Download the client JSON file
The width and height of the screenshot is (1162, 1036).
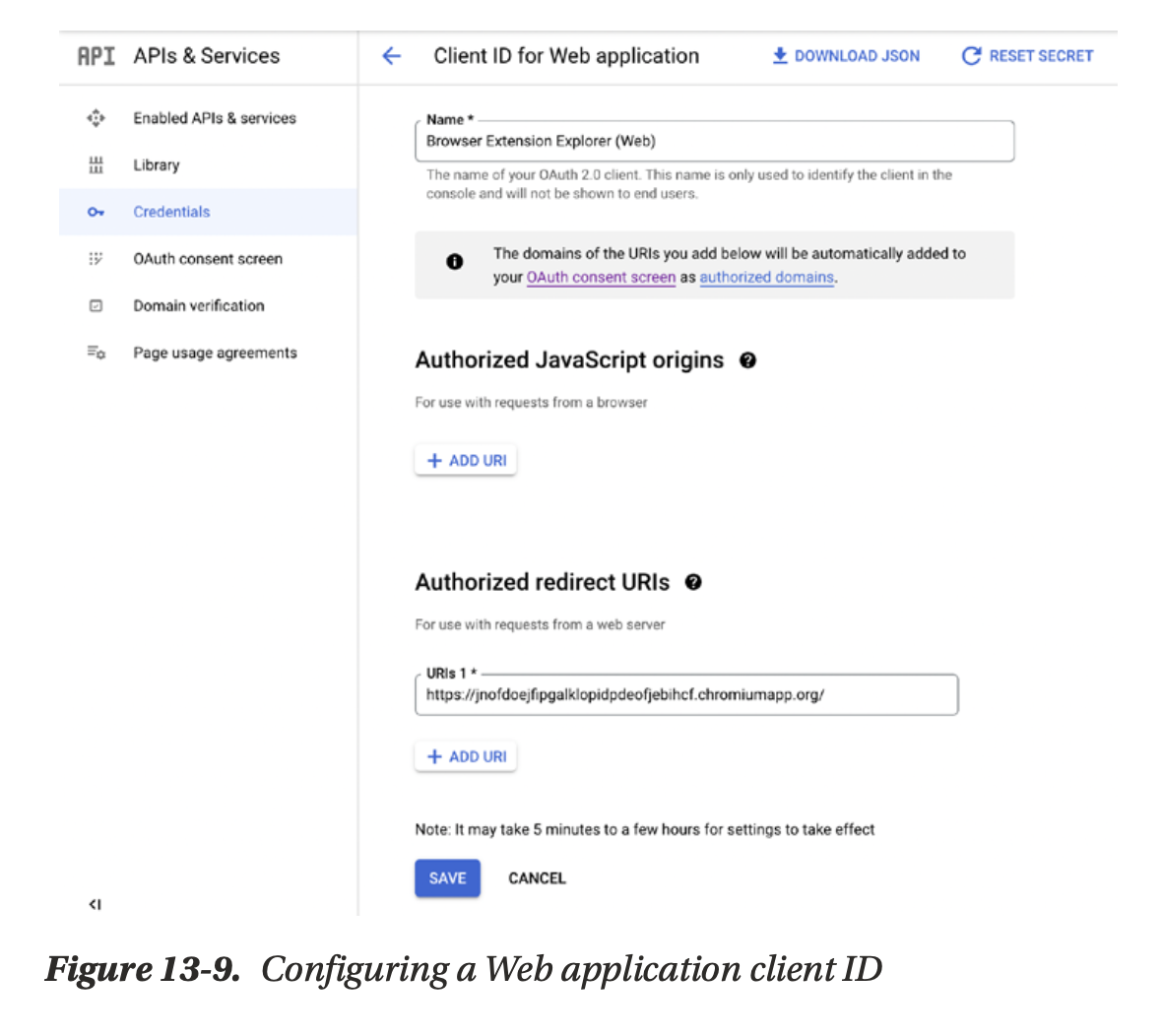pyautogui.click(x=845, y=56)
